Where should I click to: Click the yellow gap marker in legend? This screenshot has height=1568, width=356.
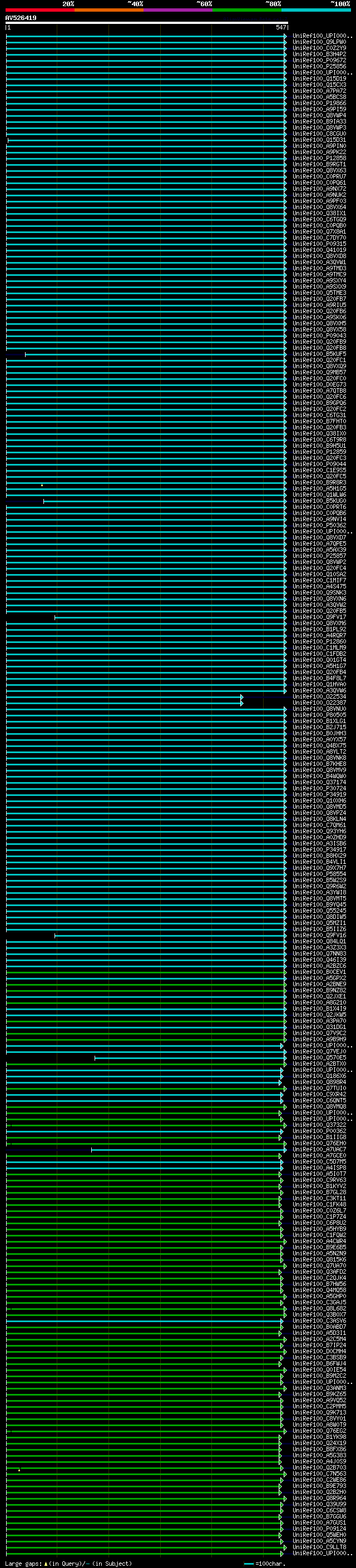tap(46, 1563)
